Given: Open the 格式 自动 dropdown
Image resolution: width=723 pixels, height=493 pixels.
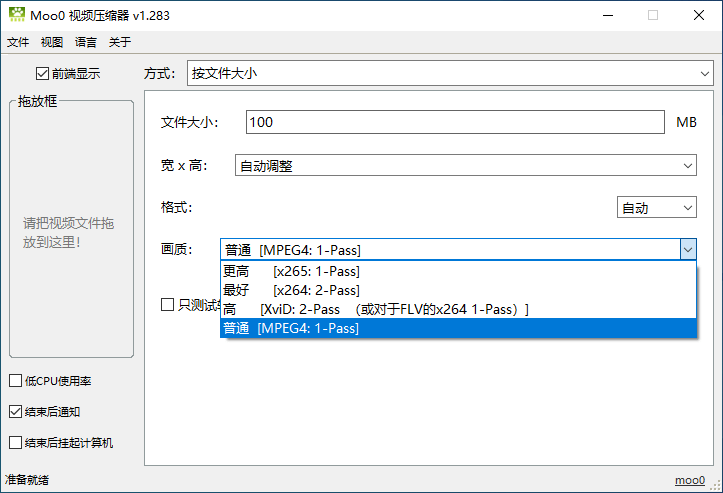Looking at the screenshot, I should [x=656, y=208].
